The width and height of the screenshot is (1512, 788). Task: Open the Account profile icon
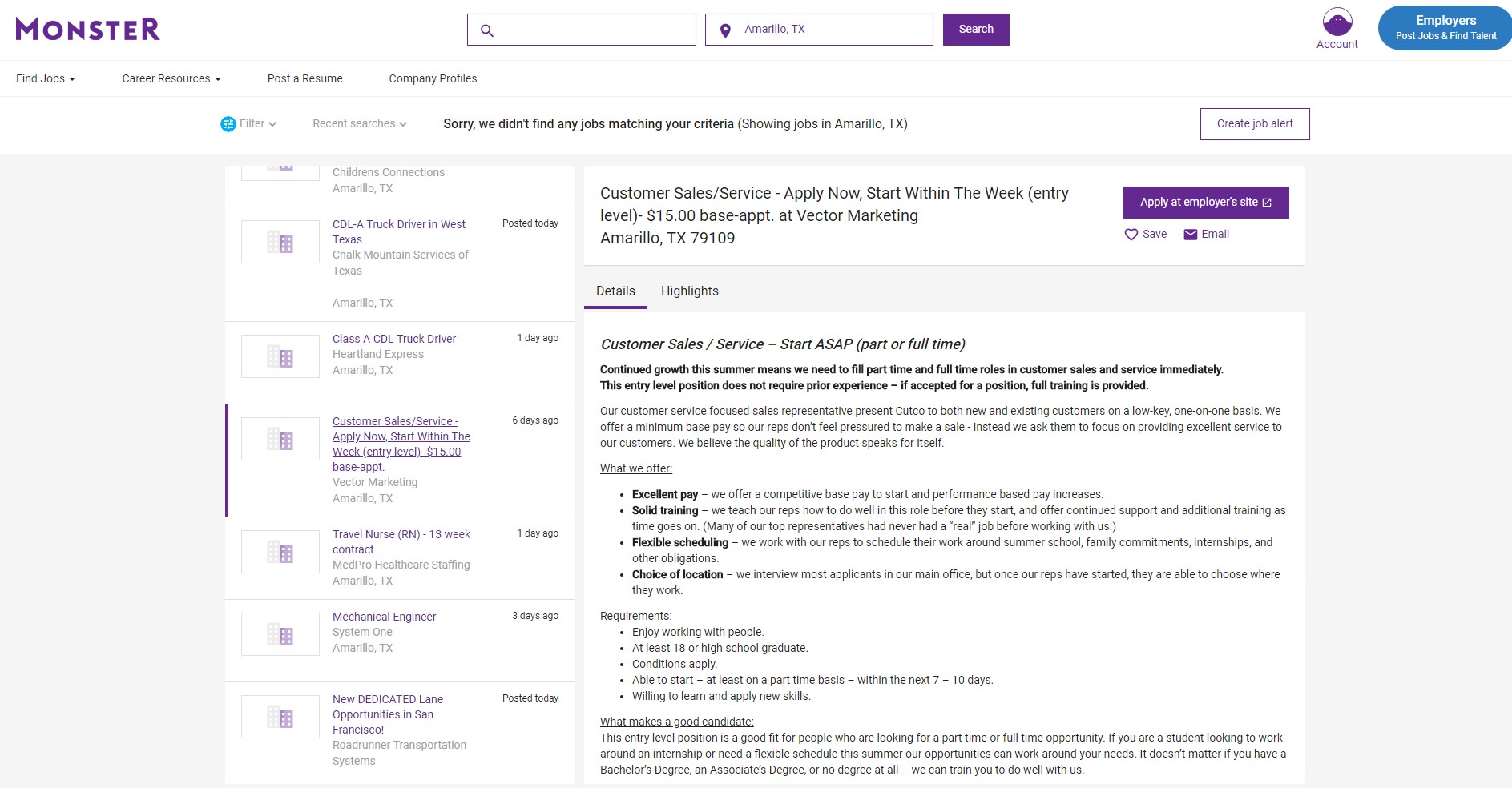1337,22
